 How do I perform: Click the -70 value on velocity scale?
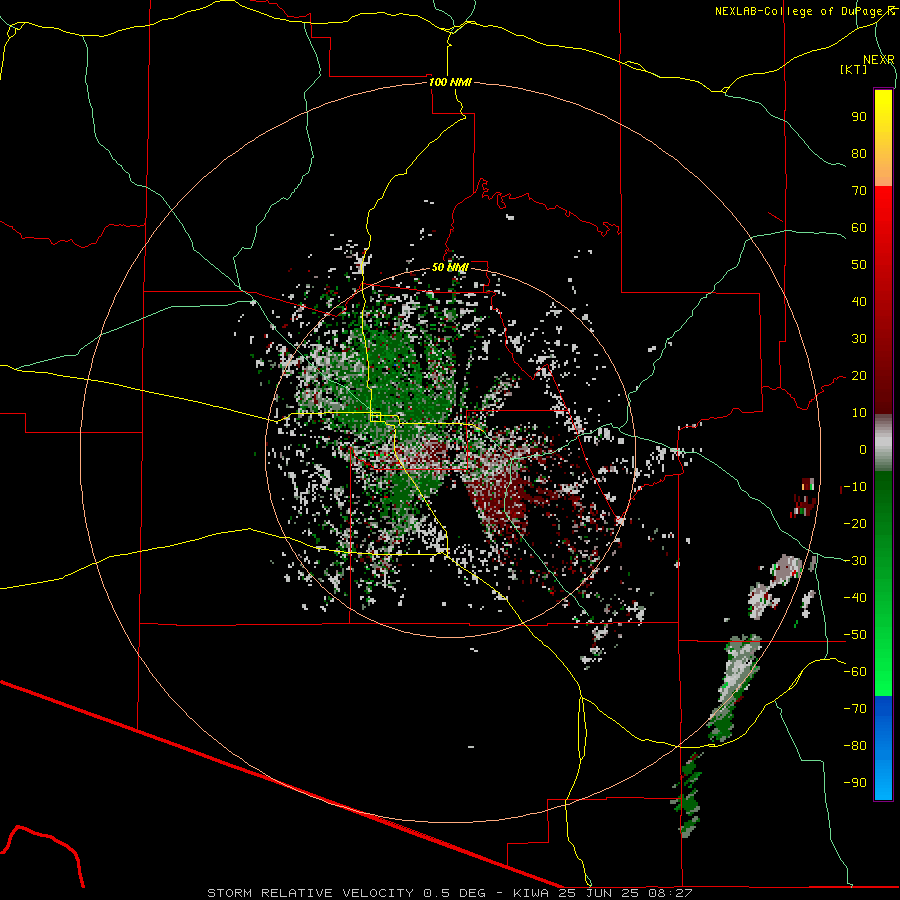pyautogui.click(x=855, y=709)
